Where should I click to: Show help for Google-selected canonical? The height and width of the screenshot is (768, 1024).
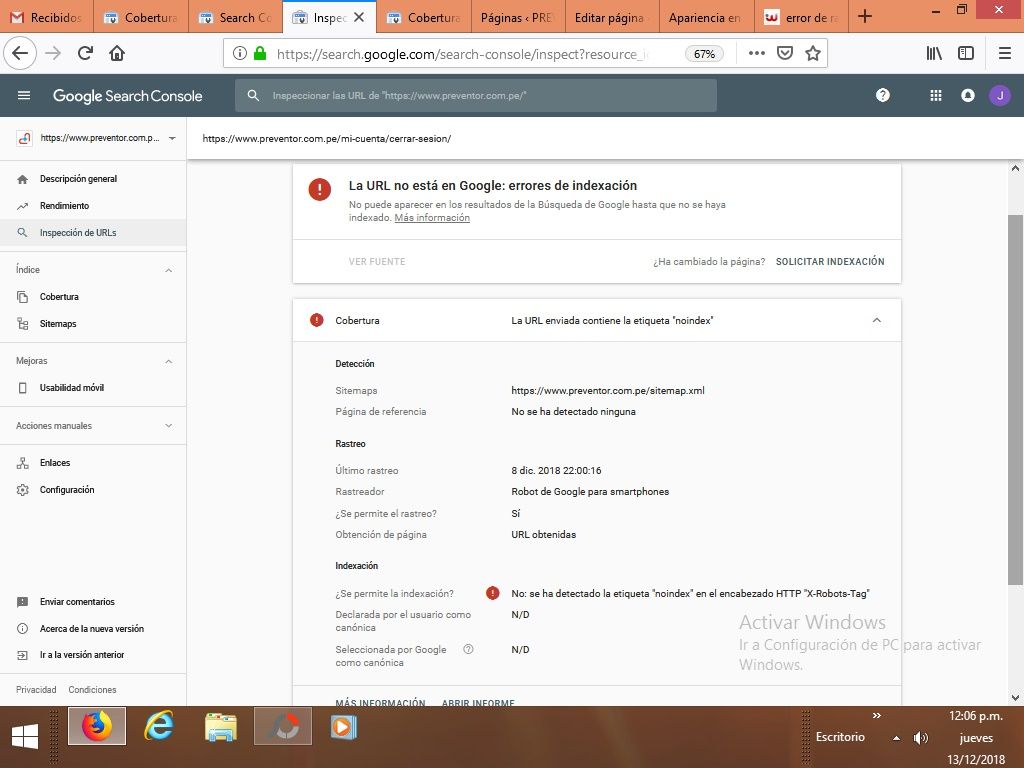coord(468,649)
